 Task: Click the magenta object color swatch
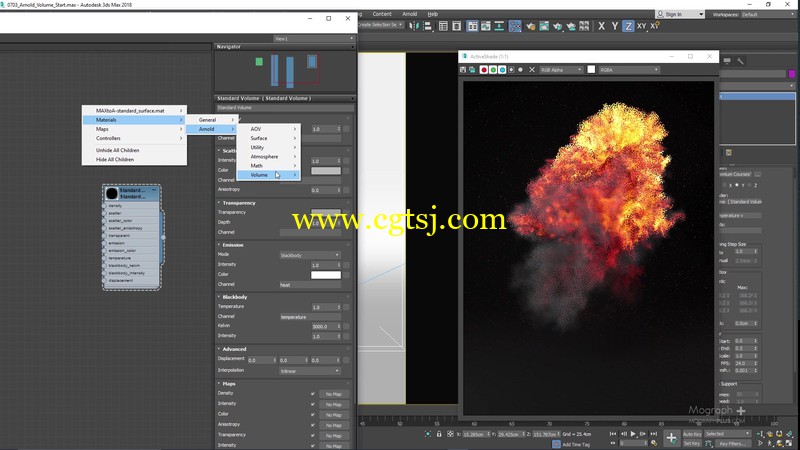point(792,74)
